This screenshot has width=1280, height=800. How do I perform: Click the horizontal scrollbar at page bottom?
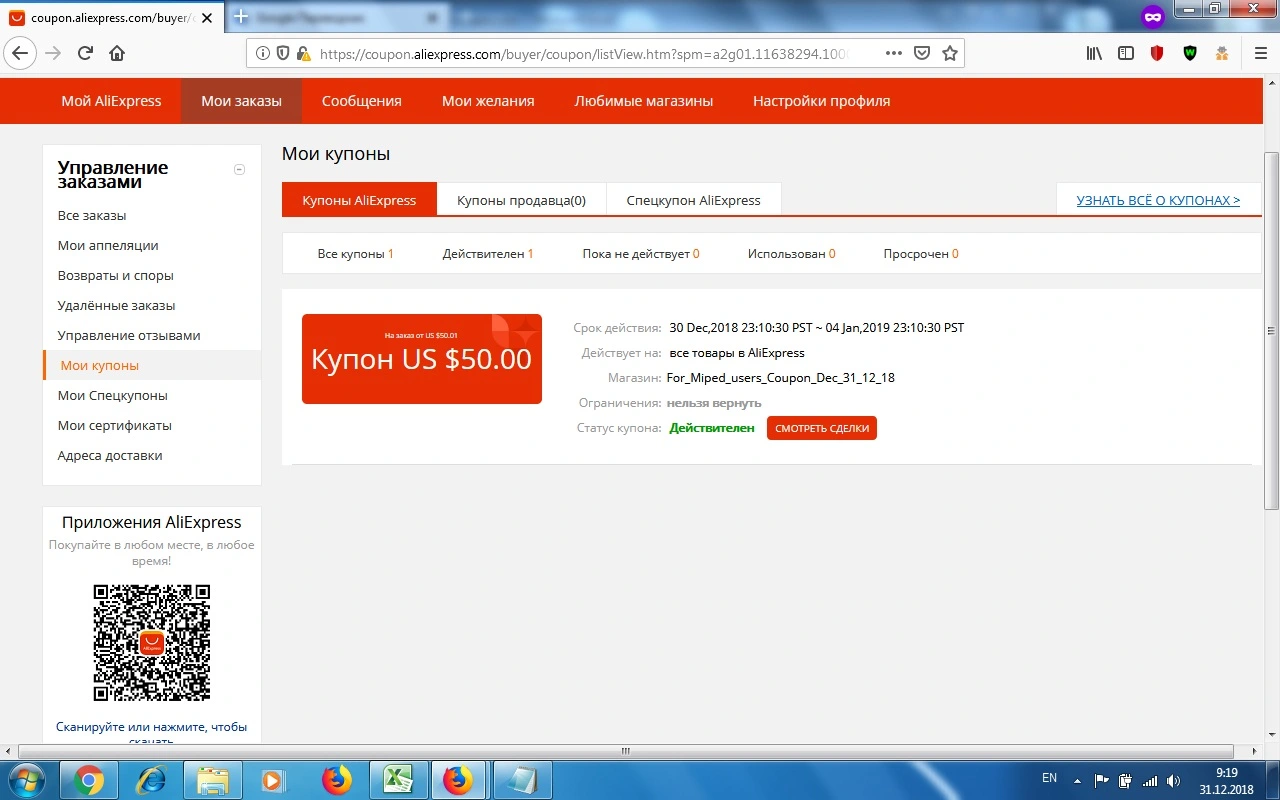tap(626, 751)
